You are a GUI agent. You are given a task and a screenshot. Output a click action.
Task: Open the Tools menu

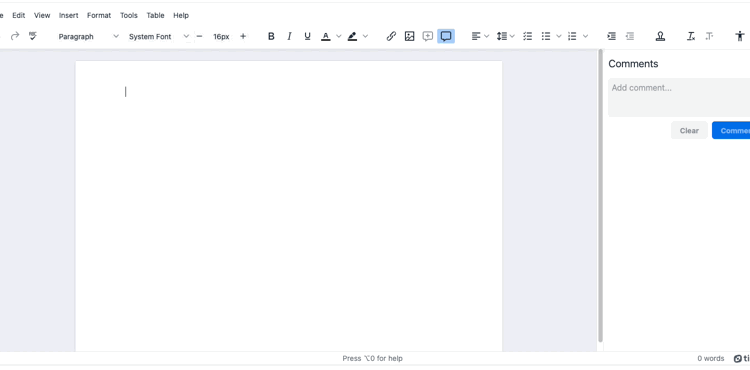(129, 15)
